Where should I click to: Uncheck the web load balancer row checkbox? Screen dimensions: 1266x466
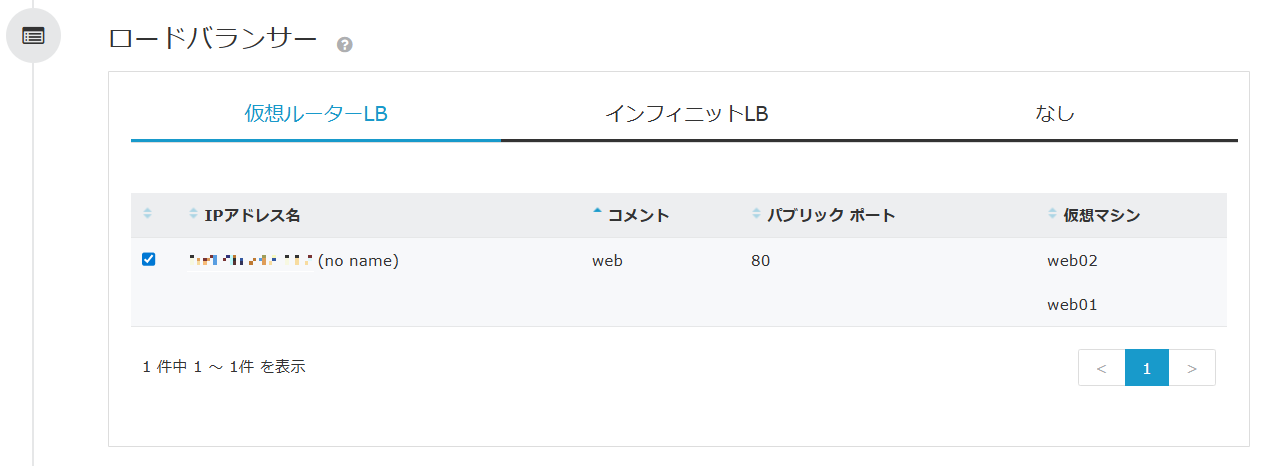[149, 260]
